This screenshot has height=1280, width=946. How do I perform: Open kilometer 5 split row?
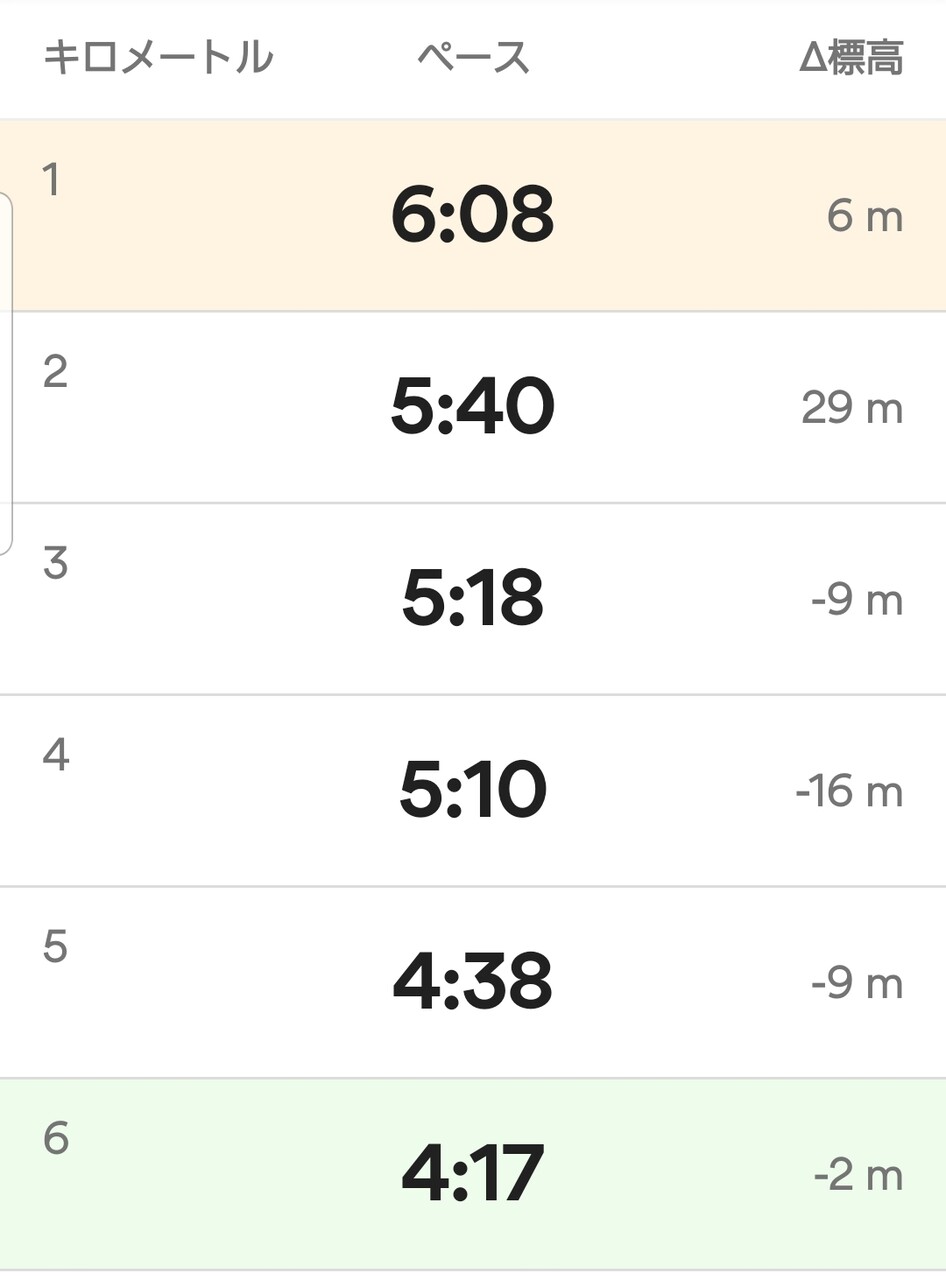(x=473, y=983)
